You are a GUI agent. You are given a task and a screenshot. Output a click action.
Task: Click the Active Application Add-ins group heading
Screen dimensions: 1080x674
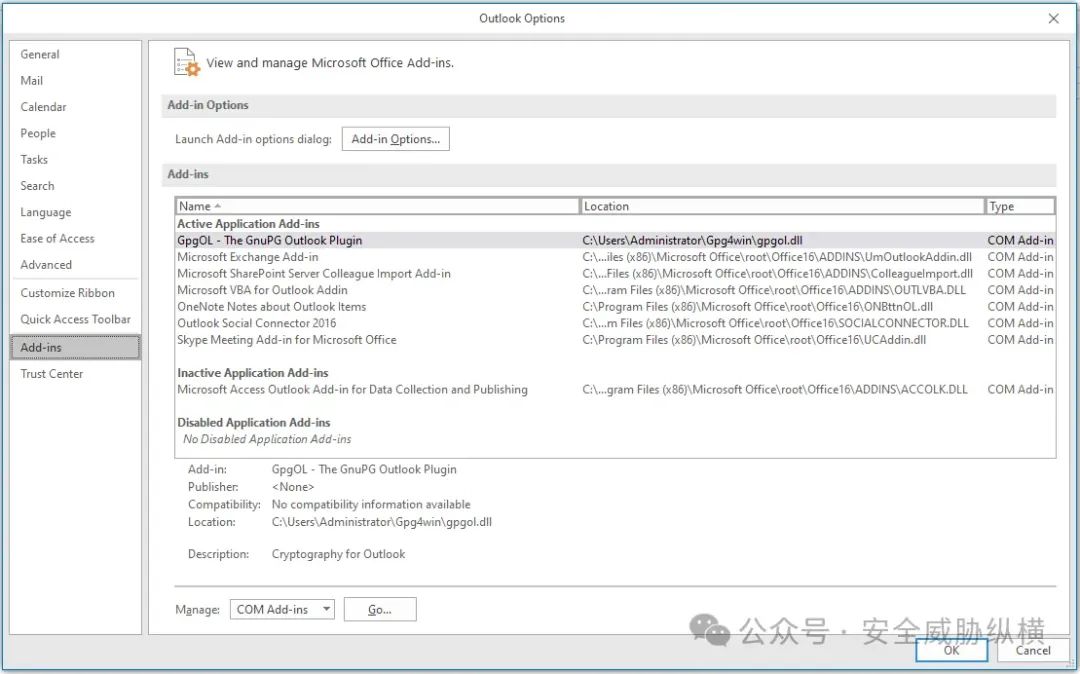point(248,224)
